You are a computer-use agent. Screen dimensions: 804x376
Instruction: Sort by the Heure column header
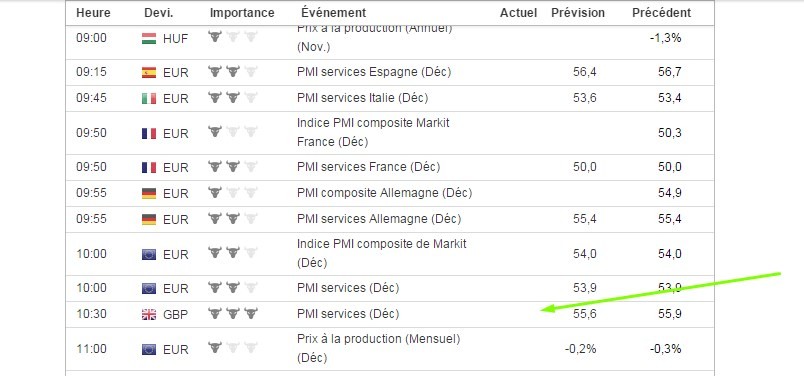tap(93, 13)
